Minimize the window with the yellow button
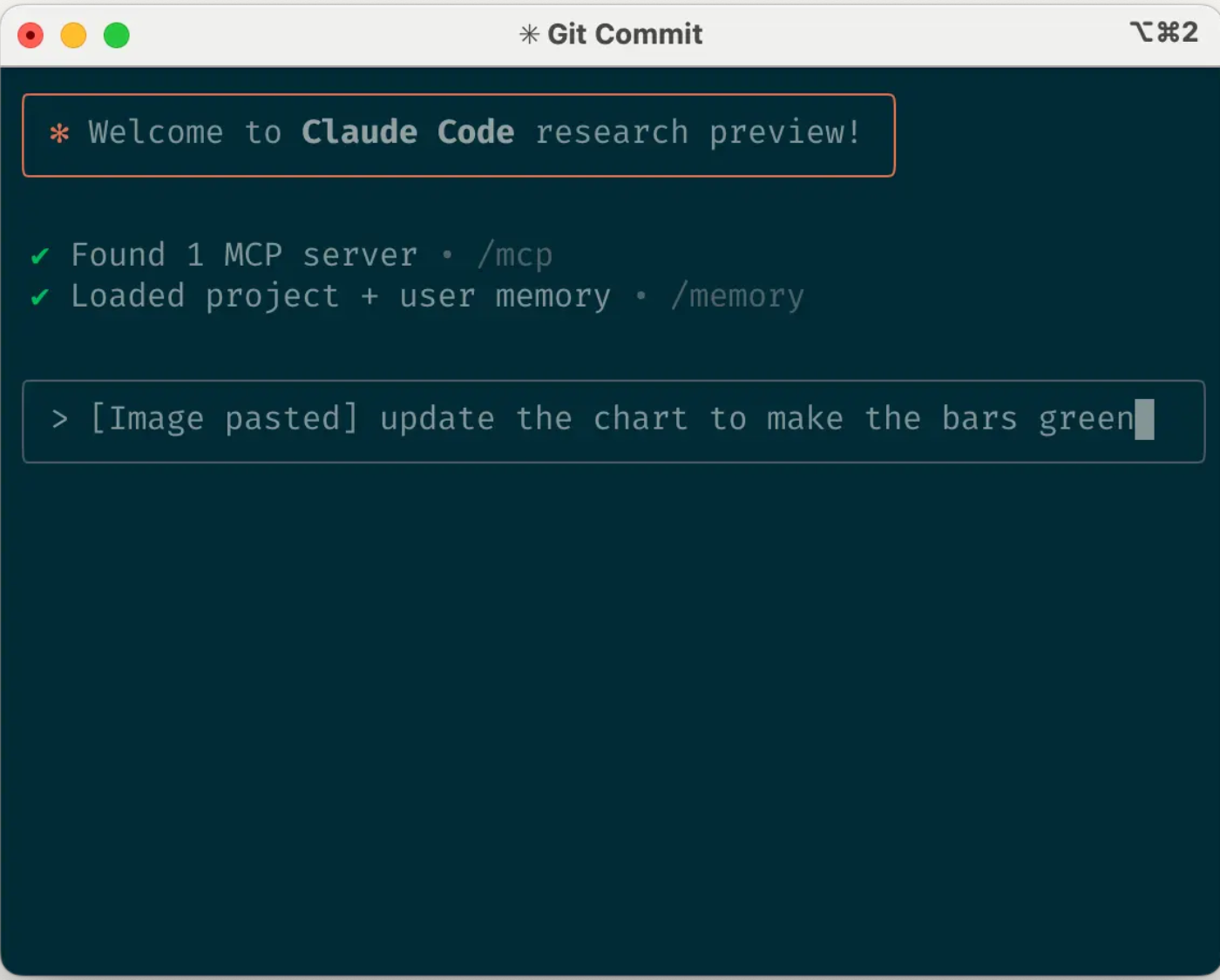 coord(73,36)
